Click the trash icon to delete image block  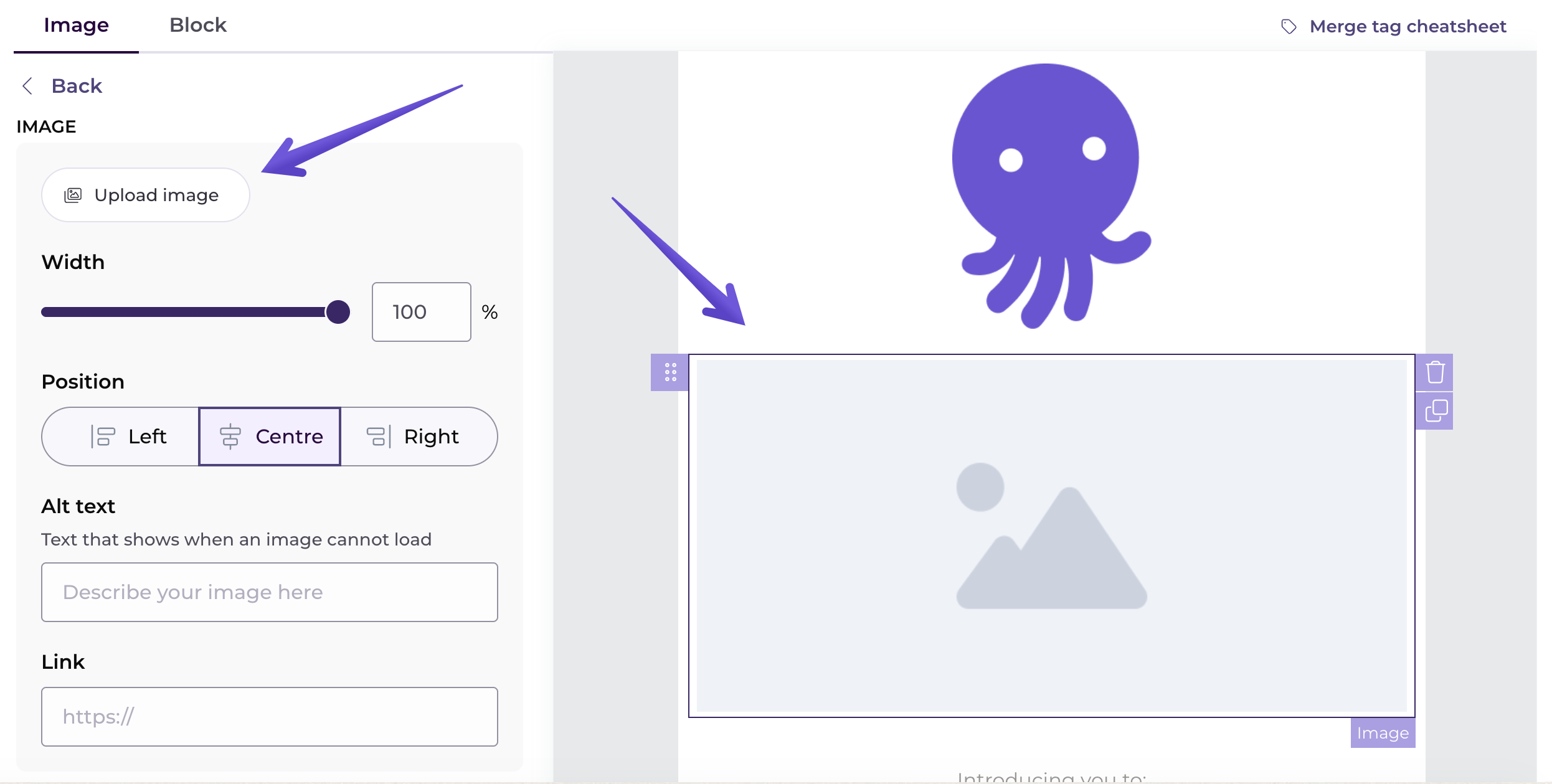pyautogui.click(x=1434, y=372)
